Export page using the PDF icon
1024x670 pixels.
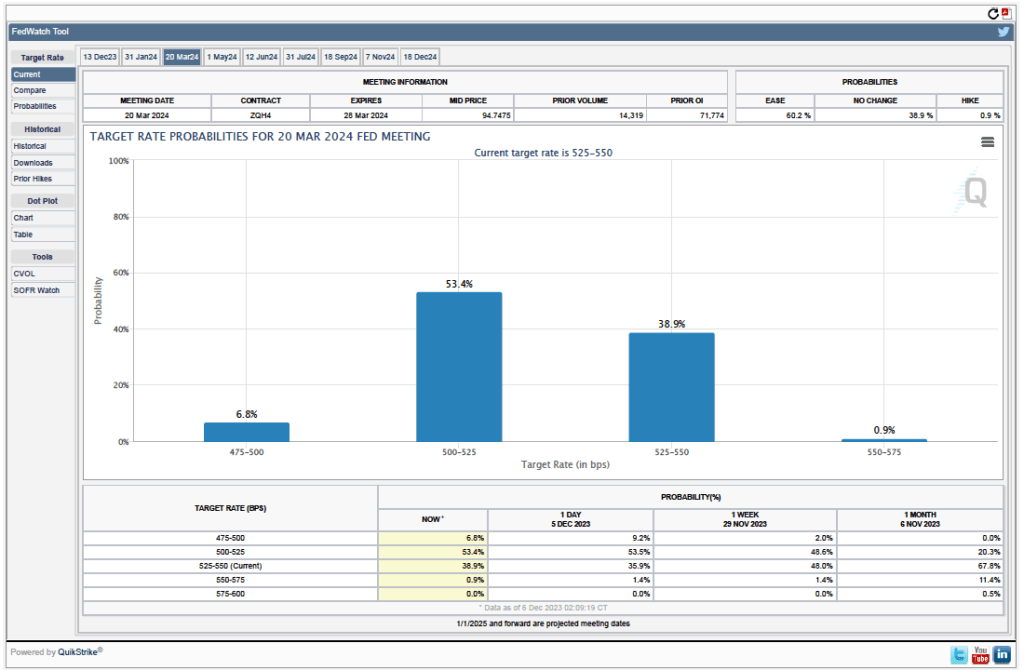(x=1006, y=13)
